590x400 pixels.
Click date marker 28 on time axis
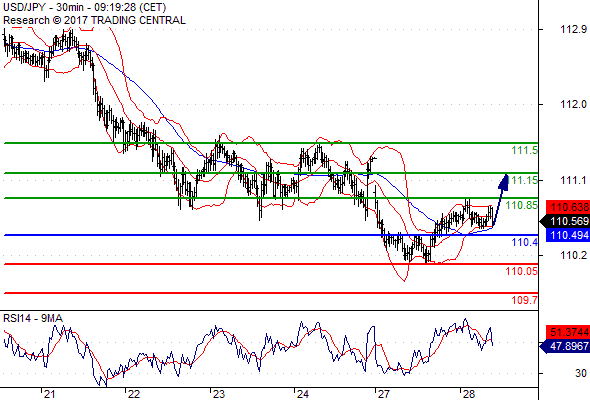468,394
